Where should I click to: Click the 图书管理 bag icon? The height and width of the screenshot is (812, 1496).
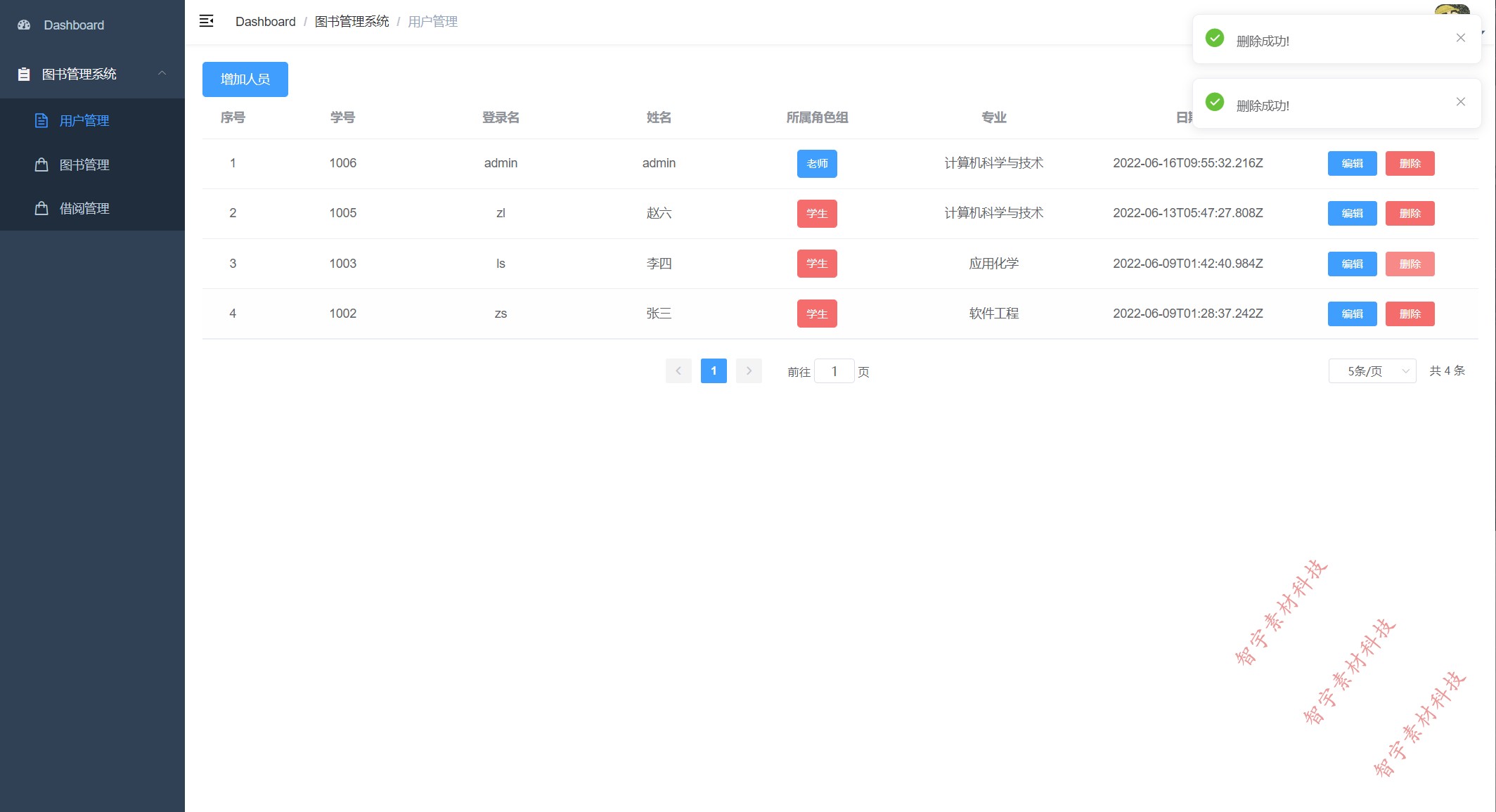41,165
